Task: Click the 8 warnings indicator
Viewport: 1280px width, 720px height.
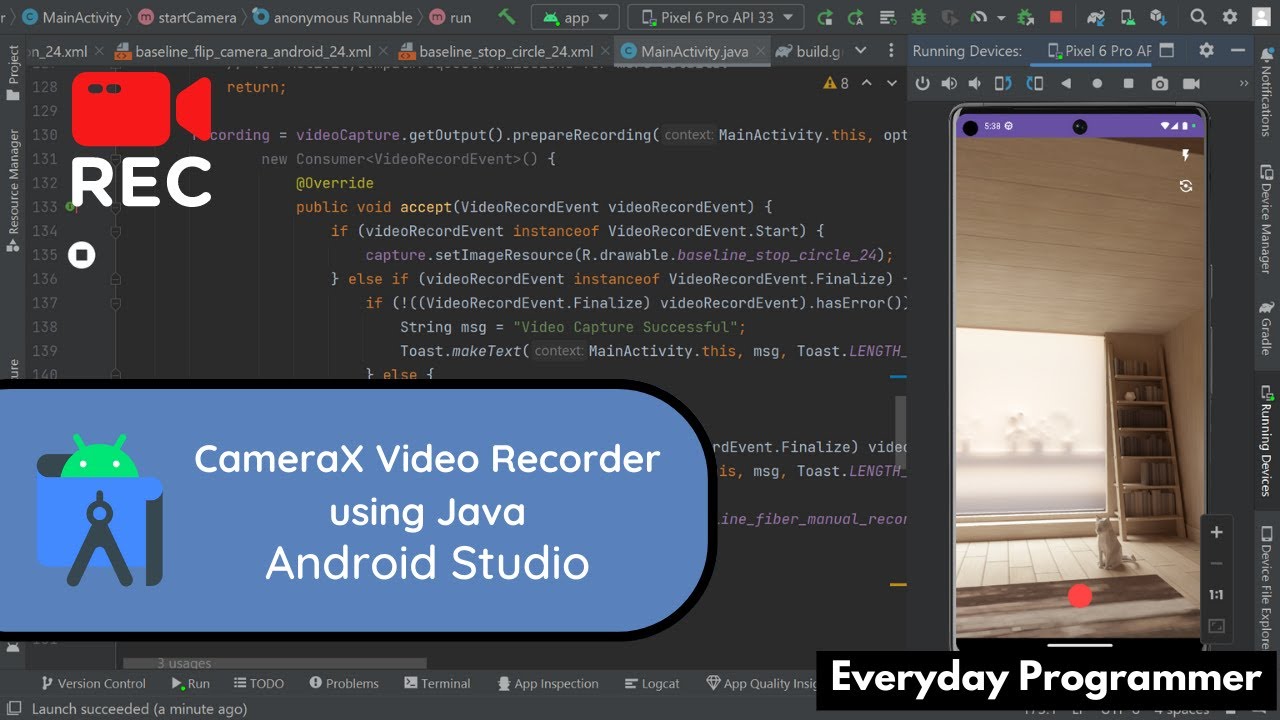Action: (836, 84)
